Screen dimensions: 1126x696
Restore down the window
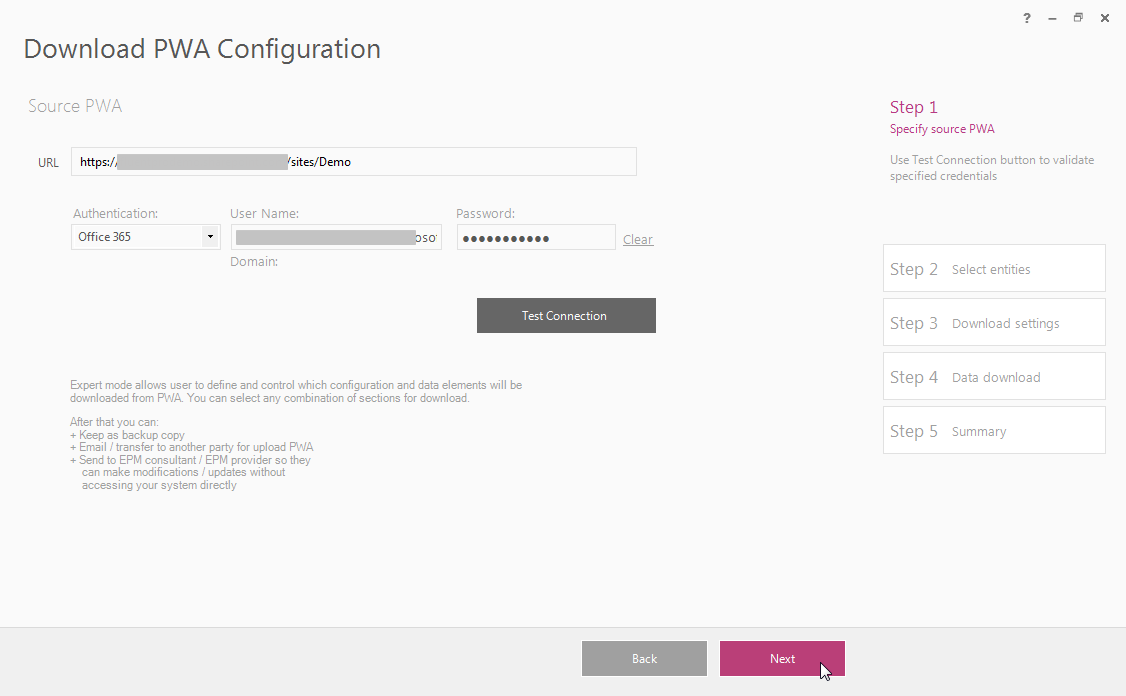tap(1078, 18)
